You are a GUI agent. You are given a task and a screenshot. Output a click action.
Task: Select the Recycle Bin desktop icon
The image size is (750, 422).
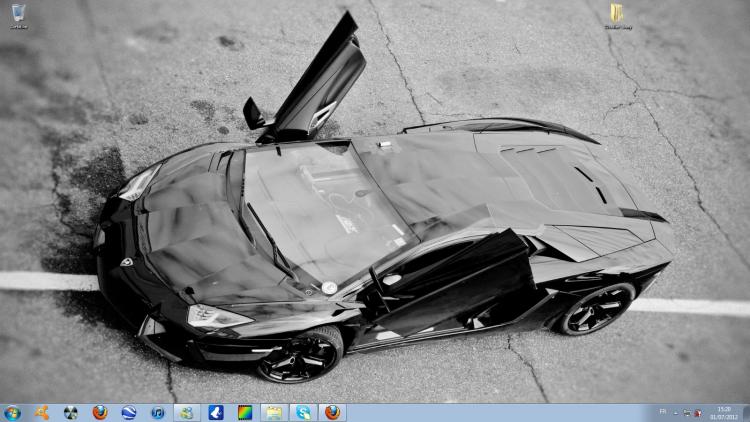[19, 16]
